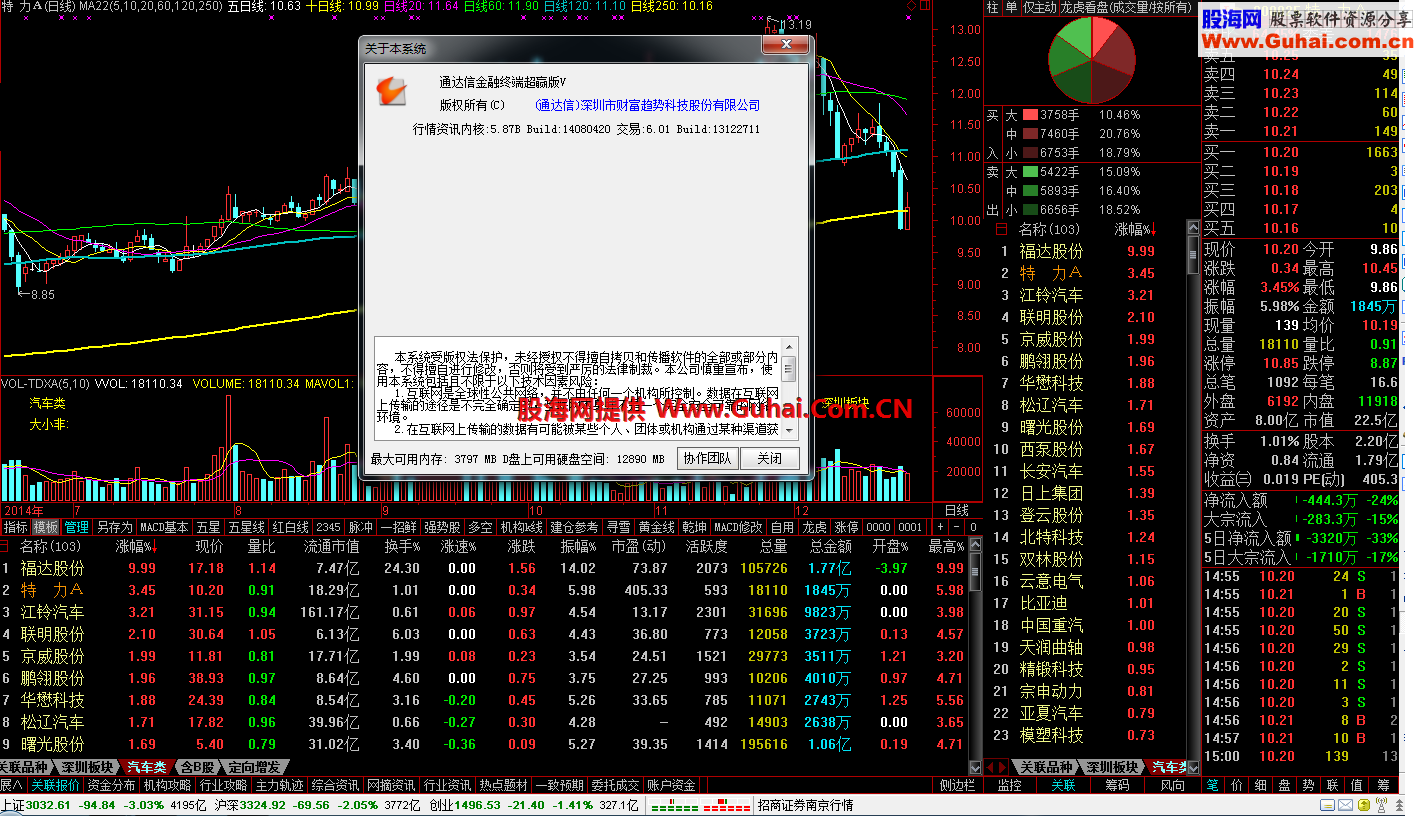The height and width of the screenshot is (816, 1420).
Task: Switch to the 含B股 tab
Action: tap(197, 767)
